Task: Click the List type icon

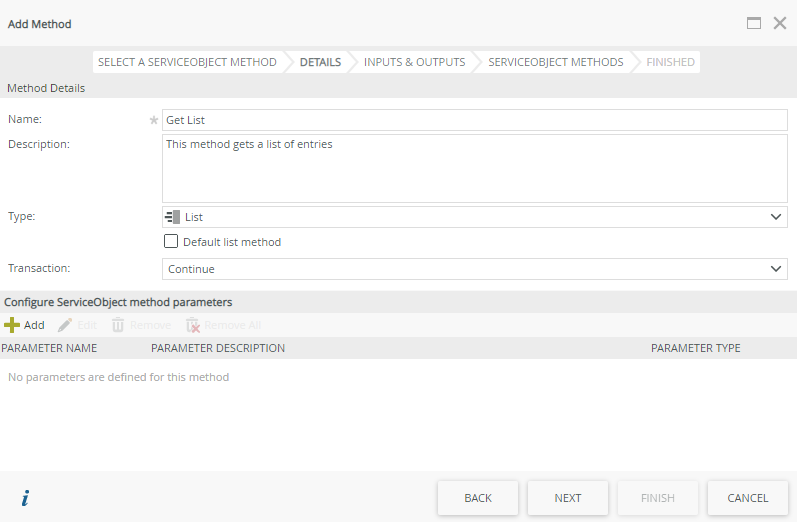Action: (172, 217)
